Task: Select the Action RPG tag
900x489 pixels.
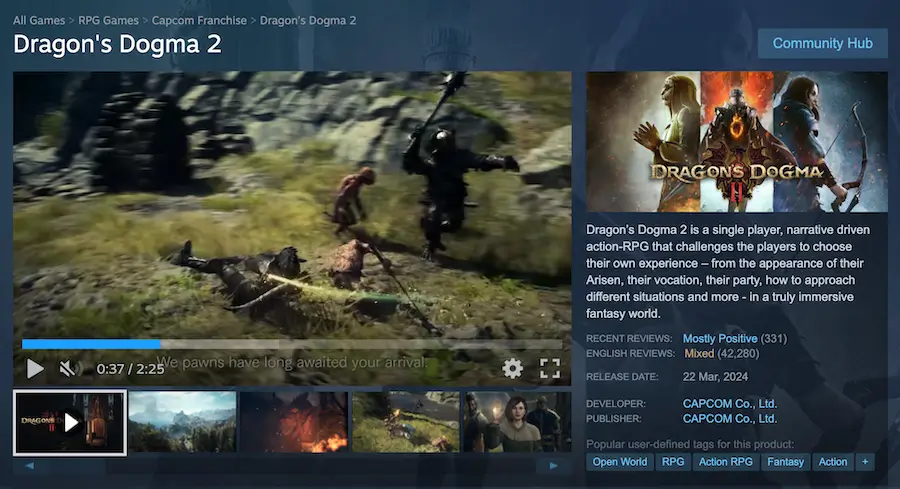Action: click(726, 462)
